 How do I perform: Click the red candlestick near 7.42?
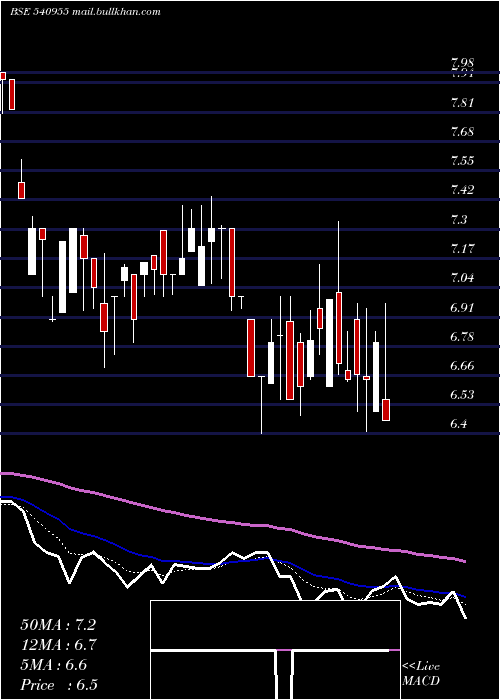pyautogui.click(x=21, y=190)
